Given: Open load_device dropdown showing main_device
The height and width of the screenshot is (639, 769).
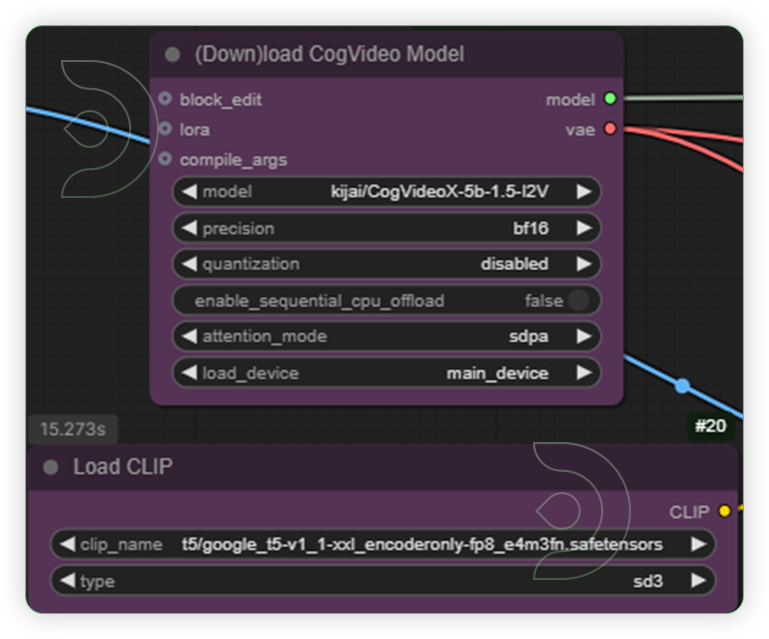Looking at the screenshot, I should 386,373.
